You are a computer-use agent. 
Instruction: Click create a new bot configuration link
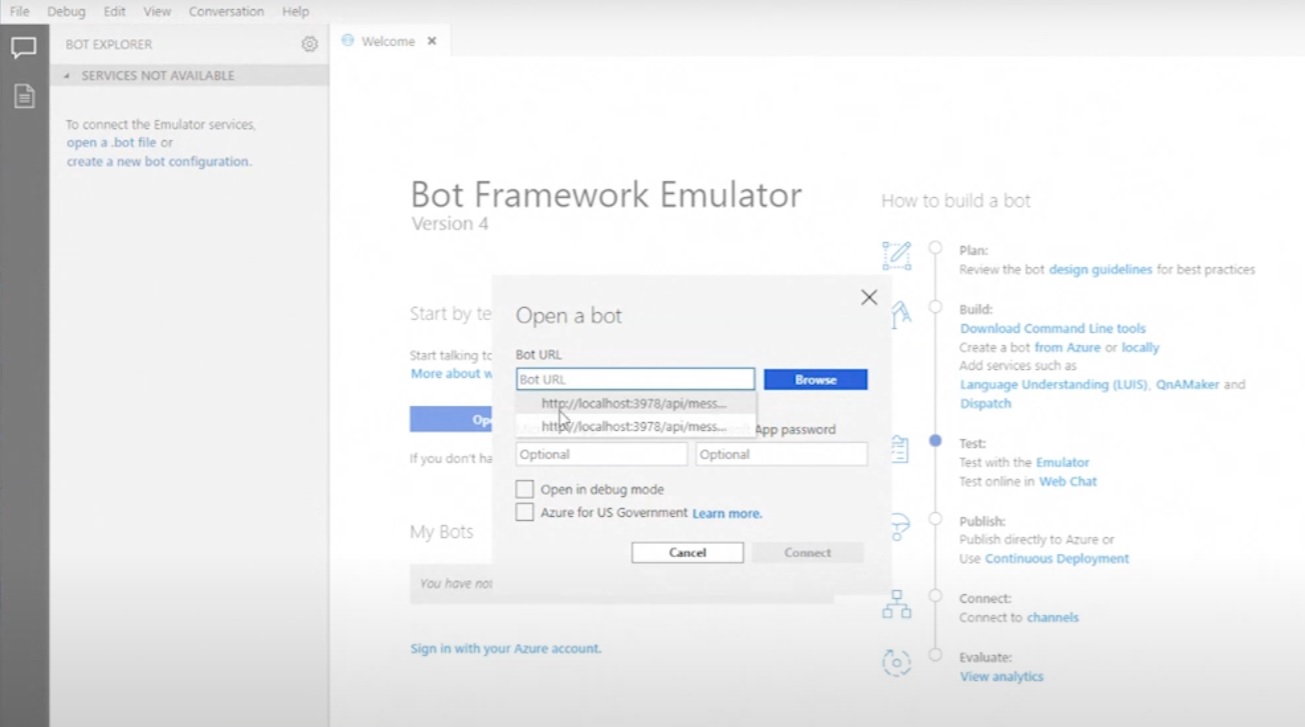158,161
